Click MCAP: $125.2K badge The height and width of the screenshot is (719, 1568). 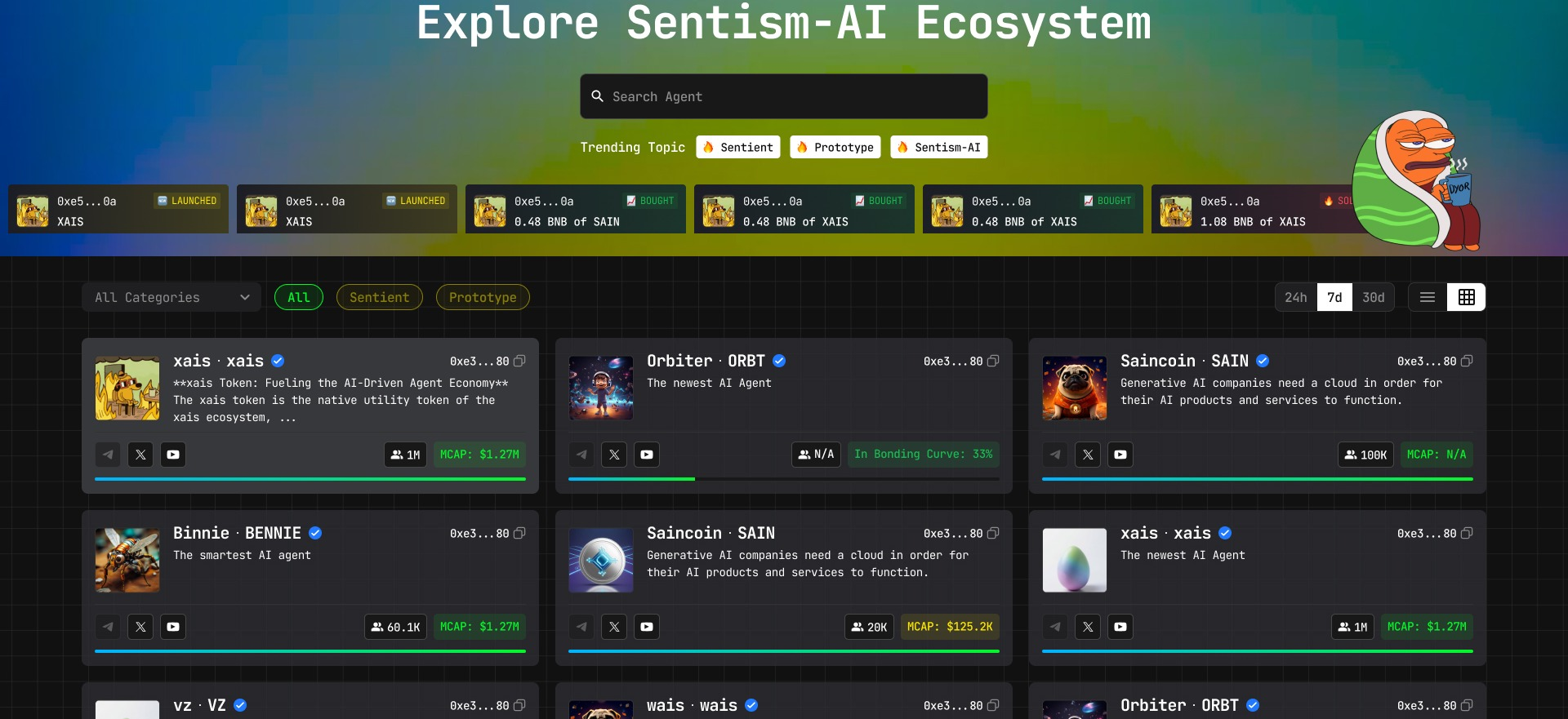coord(950,627)
